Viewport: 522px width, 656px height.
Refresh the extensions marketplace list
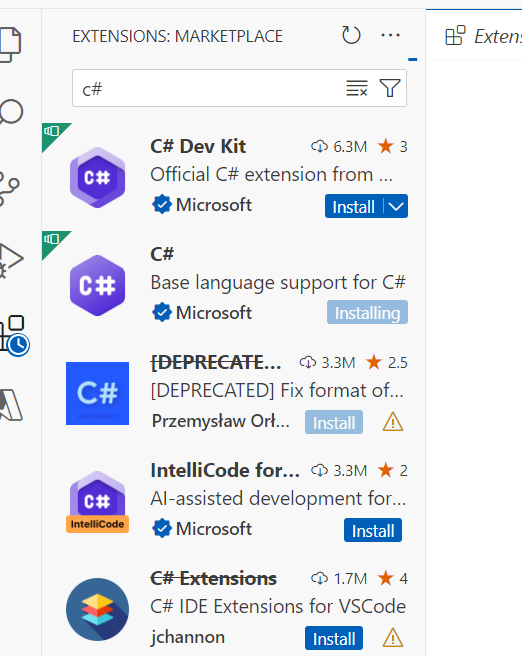(x=351, y=35)
